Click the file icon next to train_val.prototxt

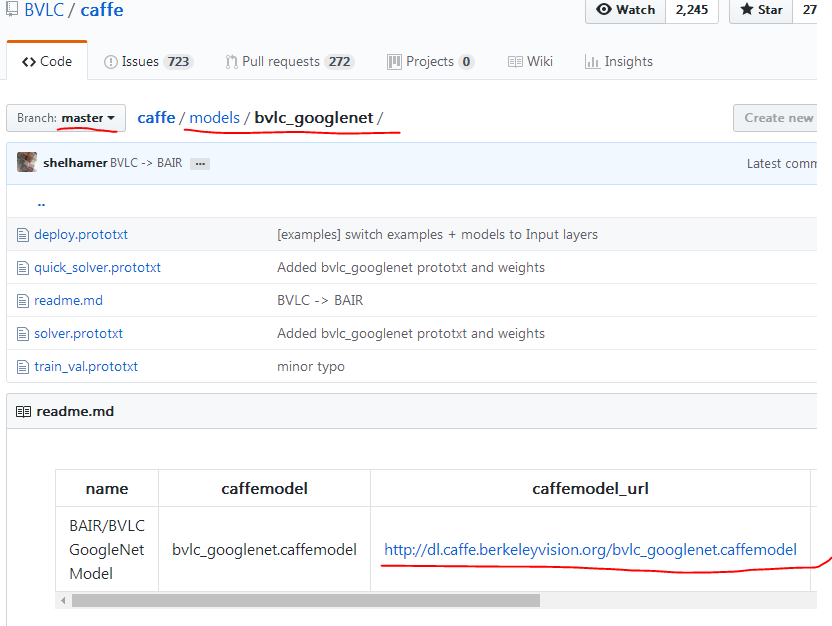[x=23, y=367]
